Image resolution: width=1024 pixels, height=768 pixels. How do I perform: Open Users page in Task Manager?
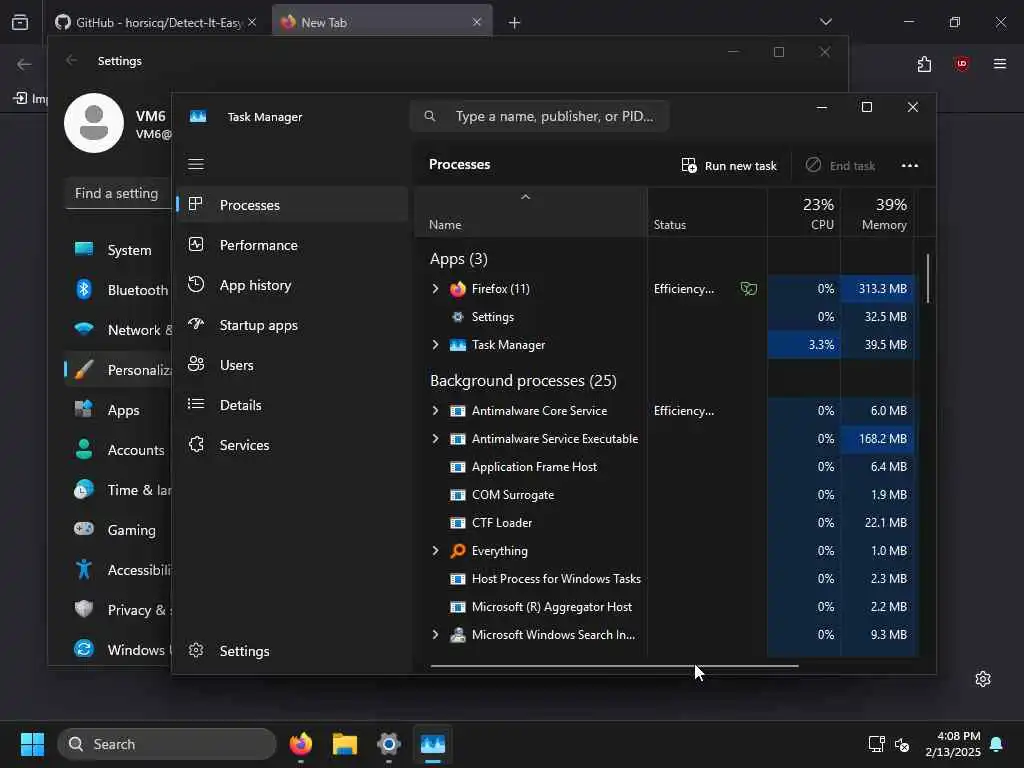[x=292, y=365]
